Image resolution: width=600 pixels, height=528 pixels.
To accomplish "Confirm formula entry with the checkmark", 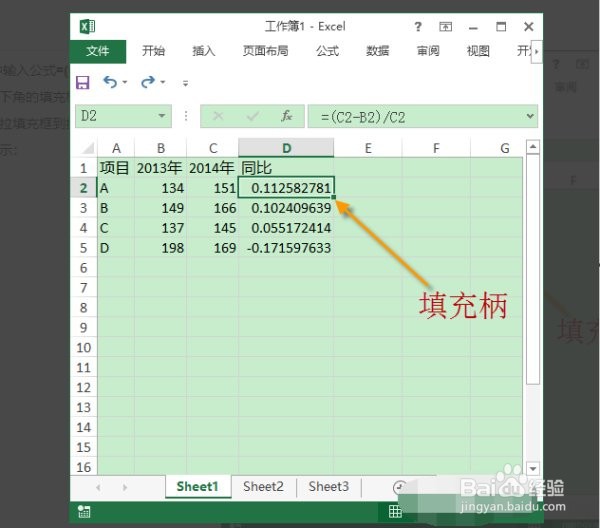I will [x=253, y=116].
